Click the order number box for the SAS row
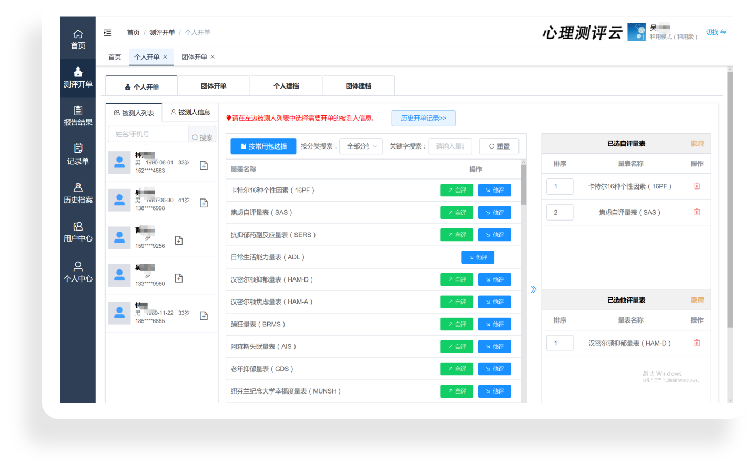This screenshot has height=470, width=756. click(x=560, y=212)
